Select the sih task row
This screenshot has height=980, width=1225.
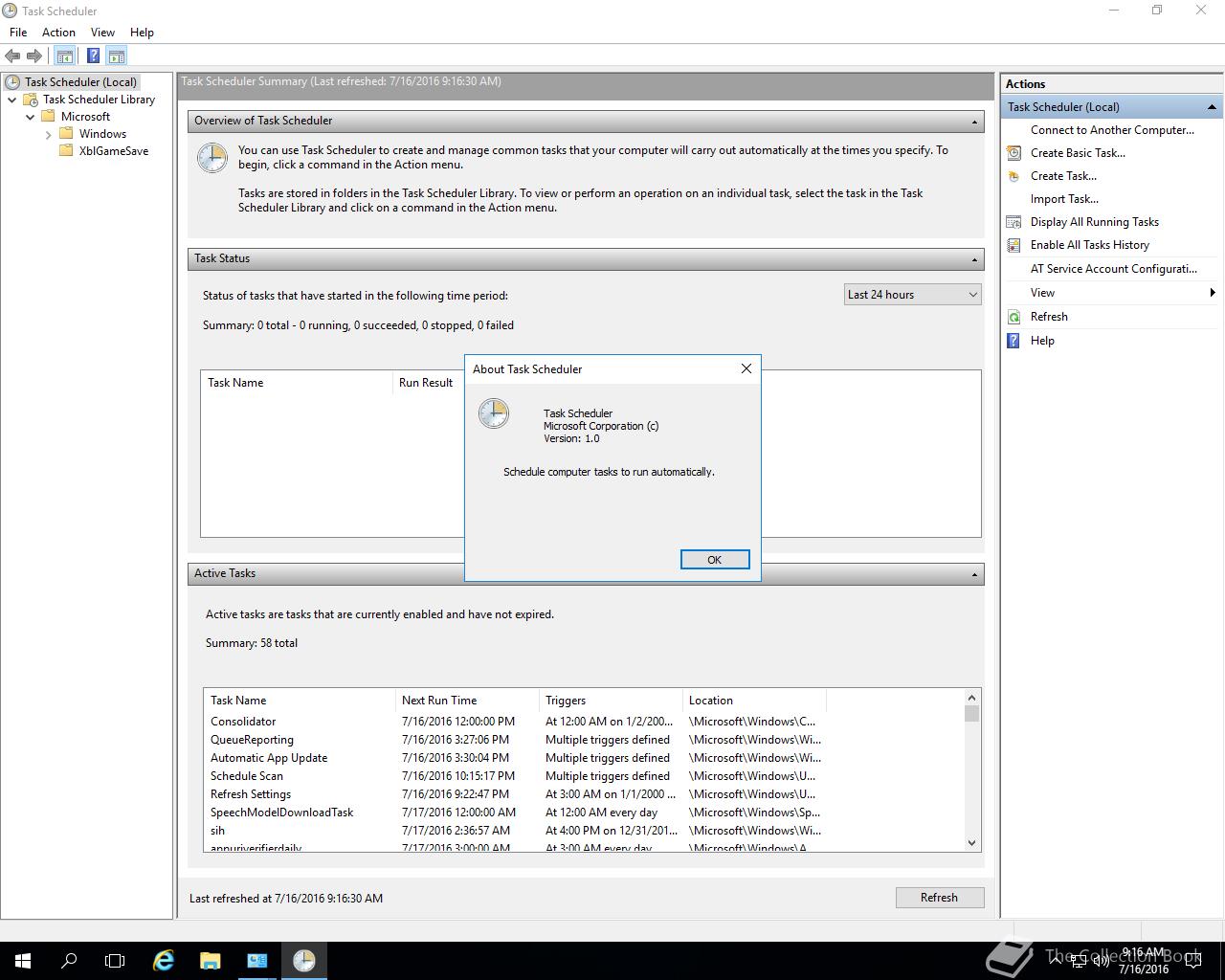(x=514, y=831)
